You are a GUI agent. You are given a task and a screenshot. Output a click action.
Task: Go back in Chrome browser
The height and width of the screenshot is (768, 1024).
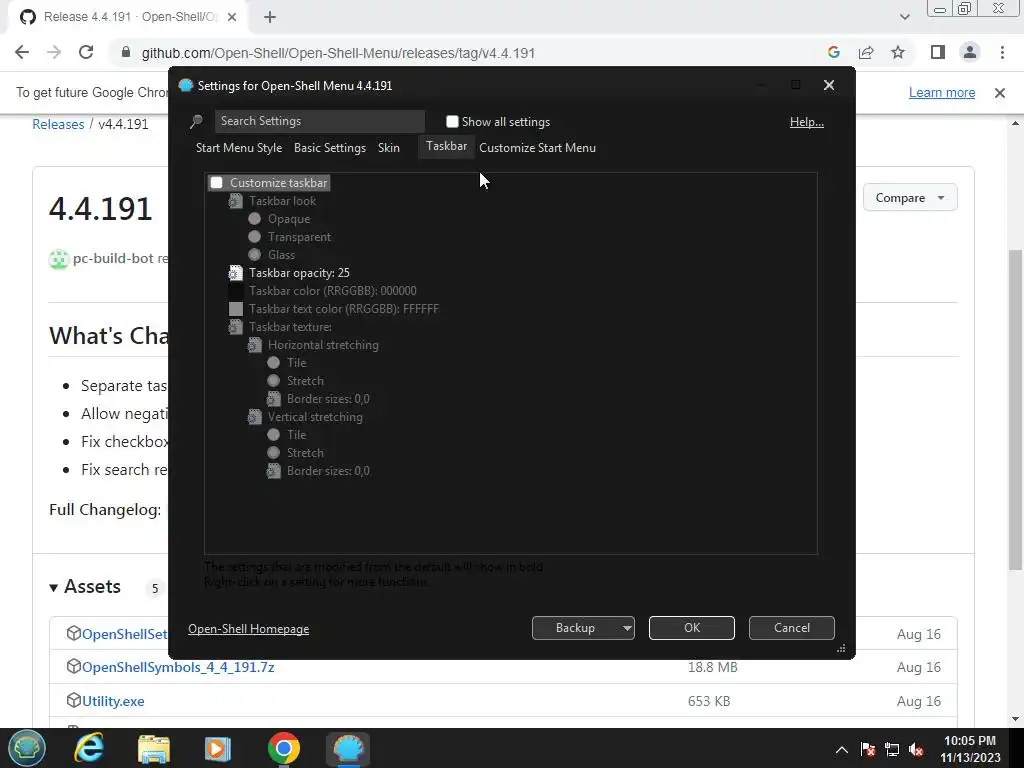22,52
